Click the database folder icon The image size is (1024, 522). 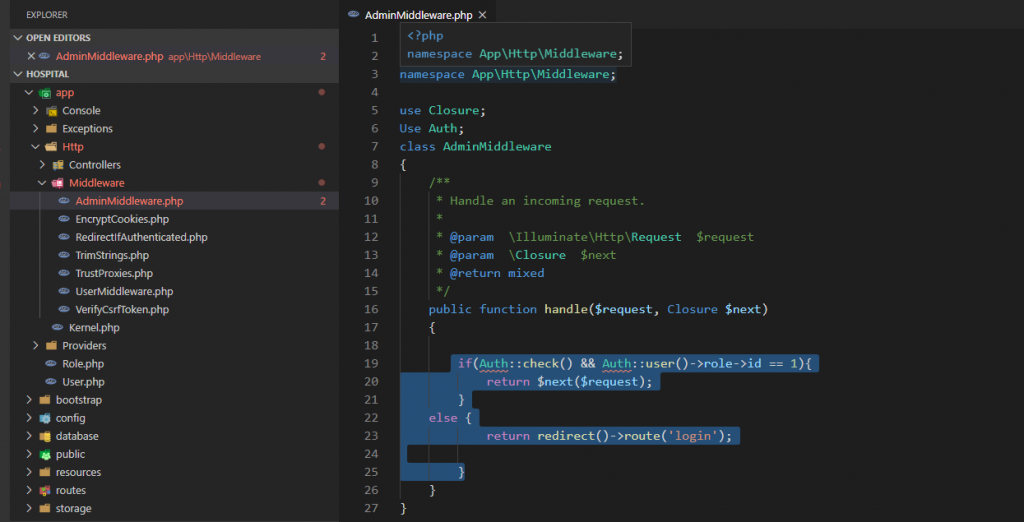coord(45,436)
